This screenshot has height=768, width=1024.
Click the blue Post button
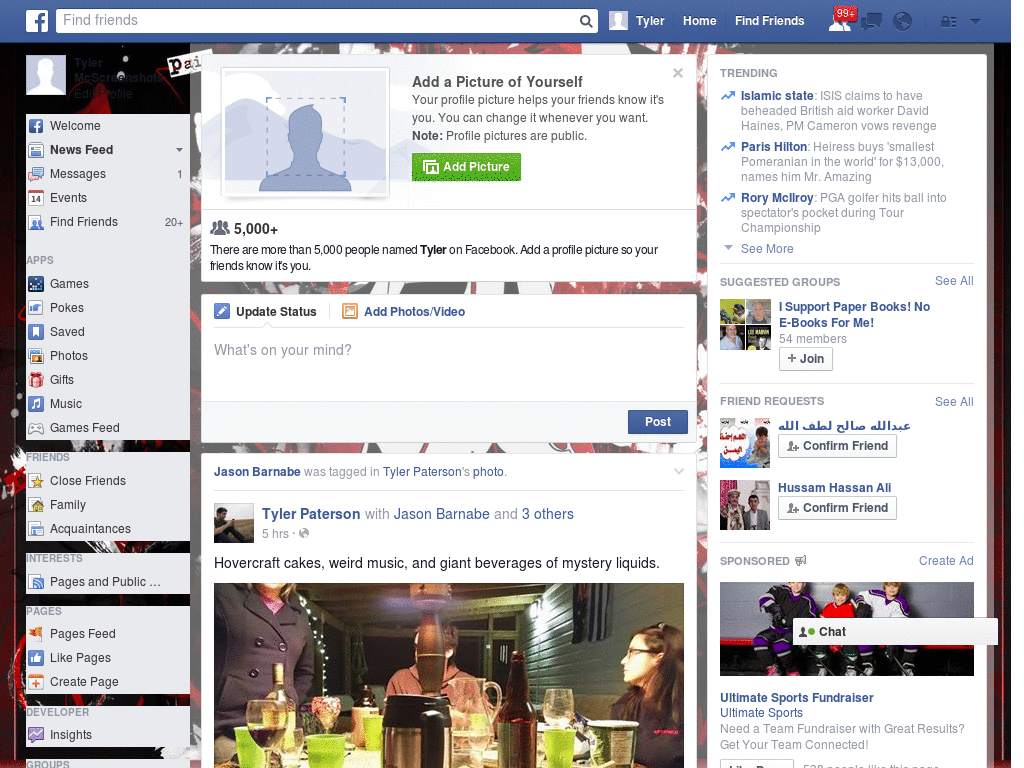point(658,422)
